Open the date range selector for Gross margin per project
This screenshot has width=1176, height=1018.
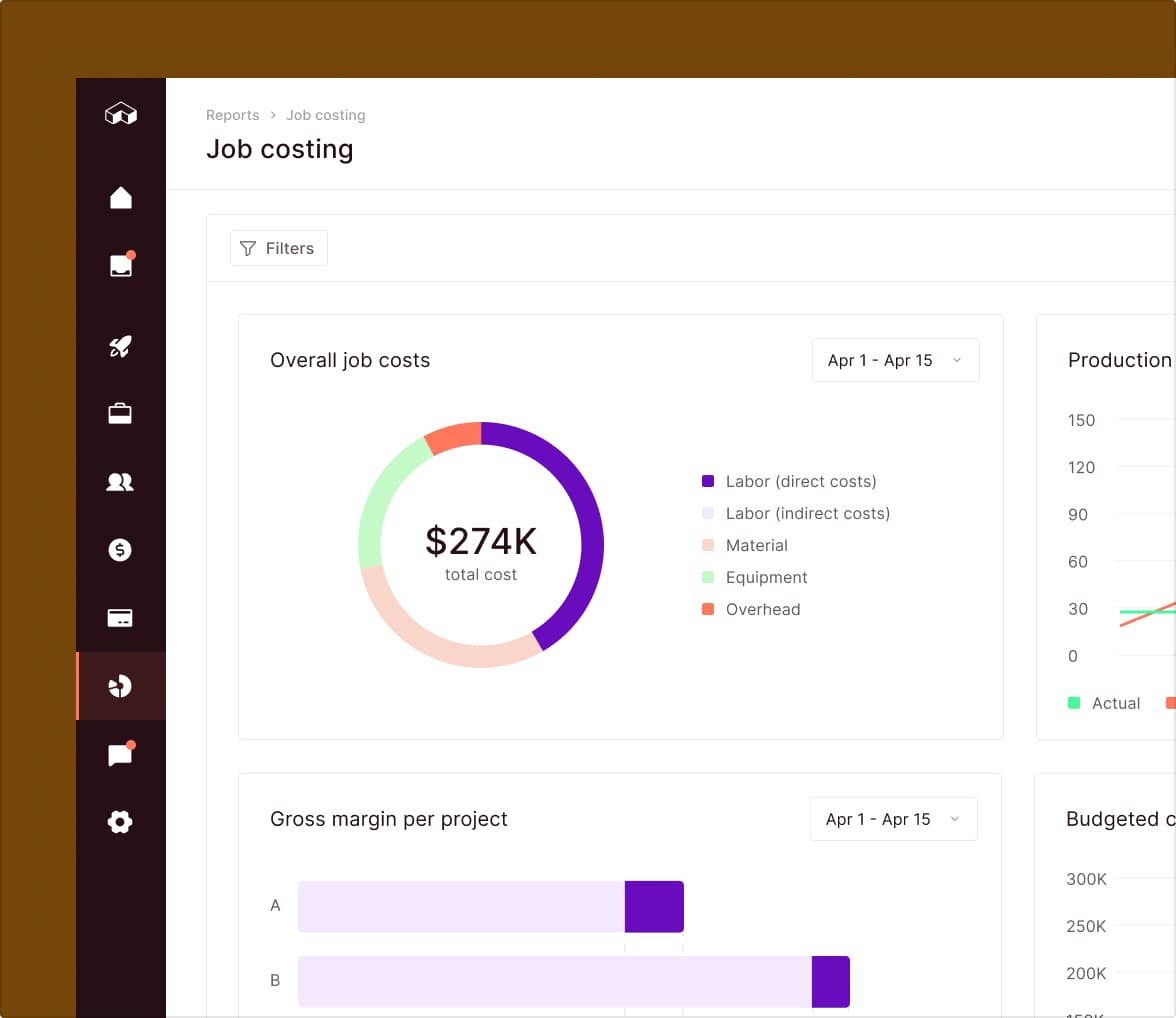click(892, 818)
